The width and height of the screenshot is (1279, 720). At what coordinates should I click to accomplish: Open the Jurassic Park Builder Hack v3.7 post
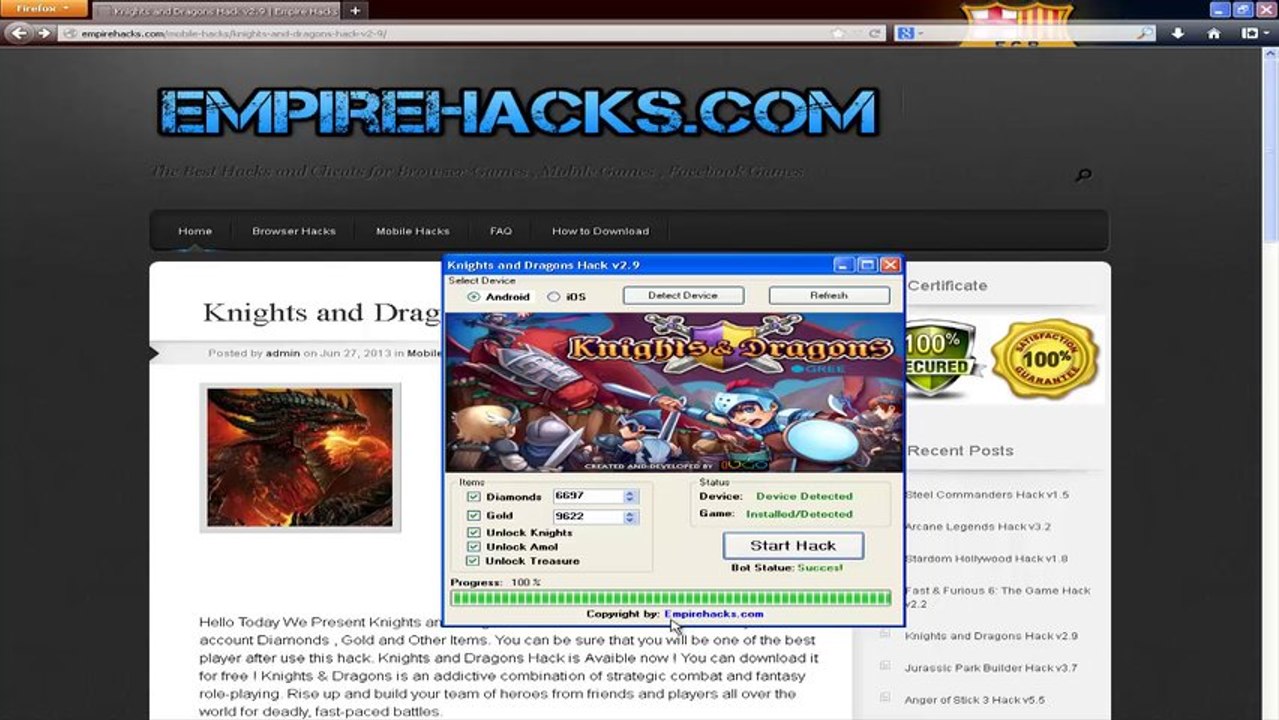(x=991, y=667)
